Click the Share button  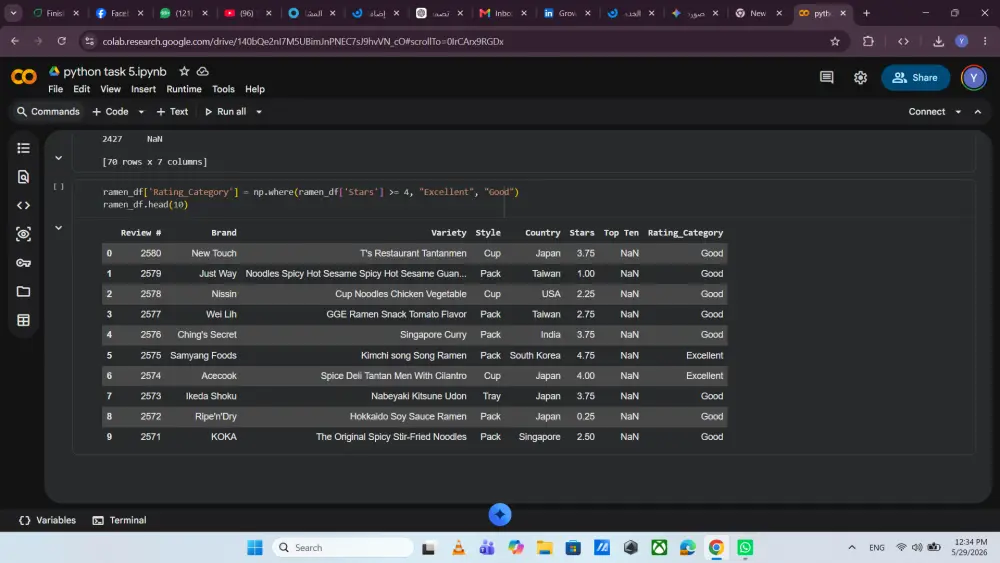[915, 78]
